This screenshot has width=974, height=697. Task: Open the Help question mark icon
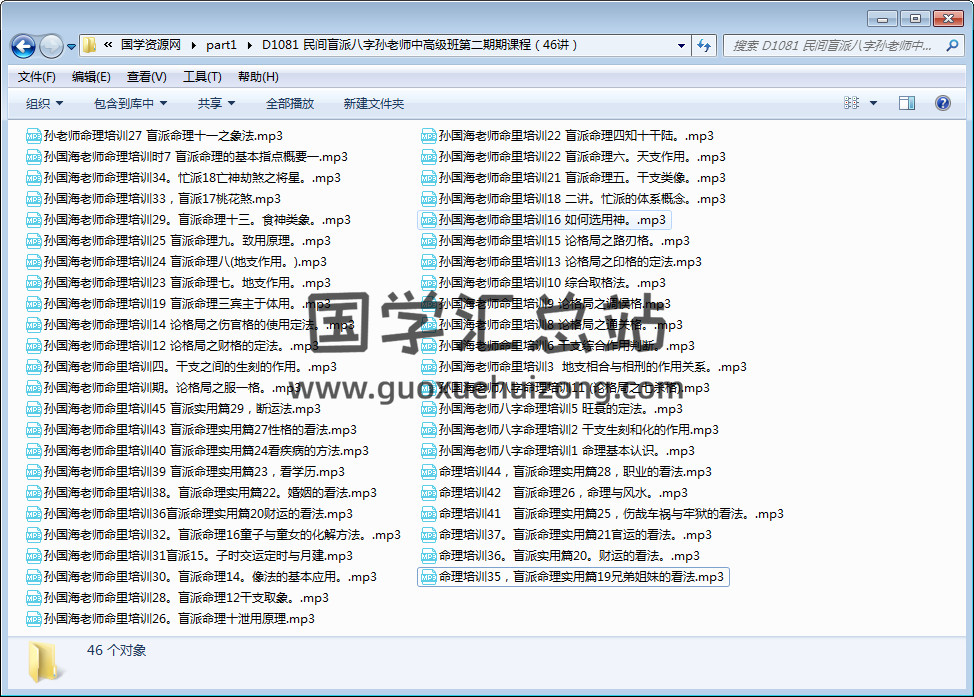(942, 103)
